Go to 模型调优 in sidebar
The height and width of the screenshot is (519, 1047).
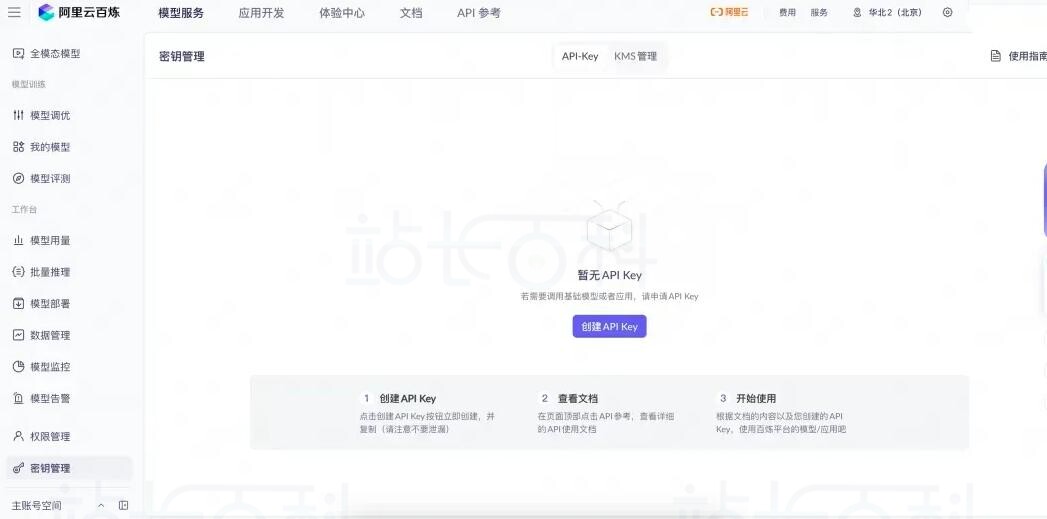pos(49,116)
